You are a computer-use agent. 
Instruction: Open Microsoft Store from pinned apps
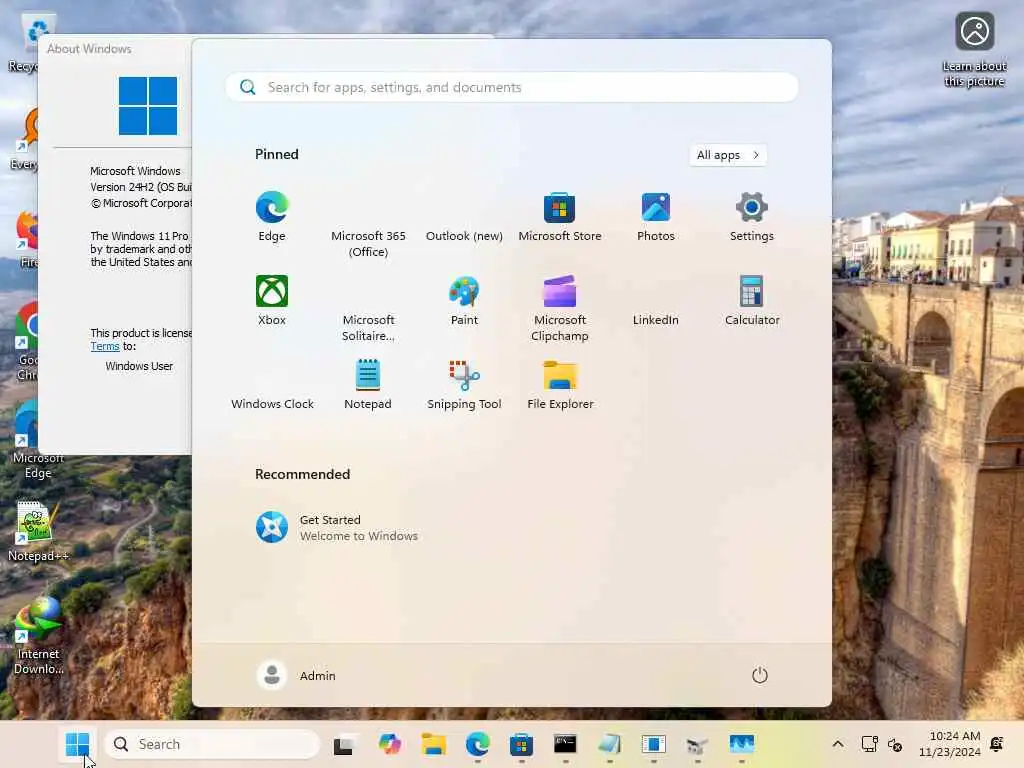coord(560,216)
